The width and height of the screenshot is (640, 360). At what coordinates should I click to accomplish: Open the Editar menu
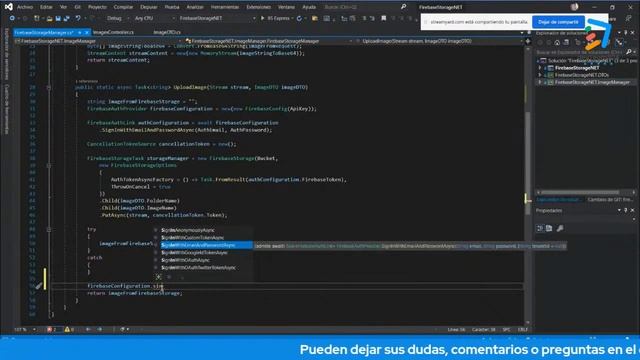(x=46, y=7)
